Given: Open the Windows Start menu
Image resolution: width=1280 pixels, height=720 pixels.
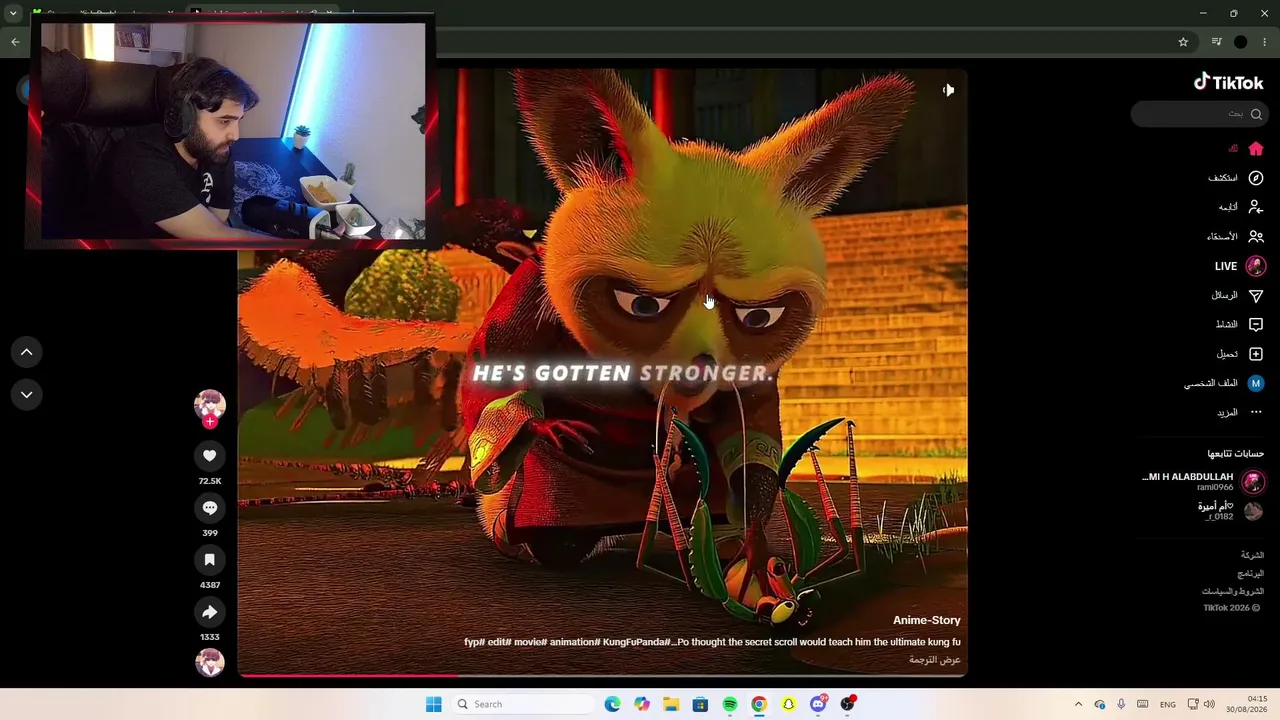Looking at the screenshot, I should coord(433,704).
